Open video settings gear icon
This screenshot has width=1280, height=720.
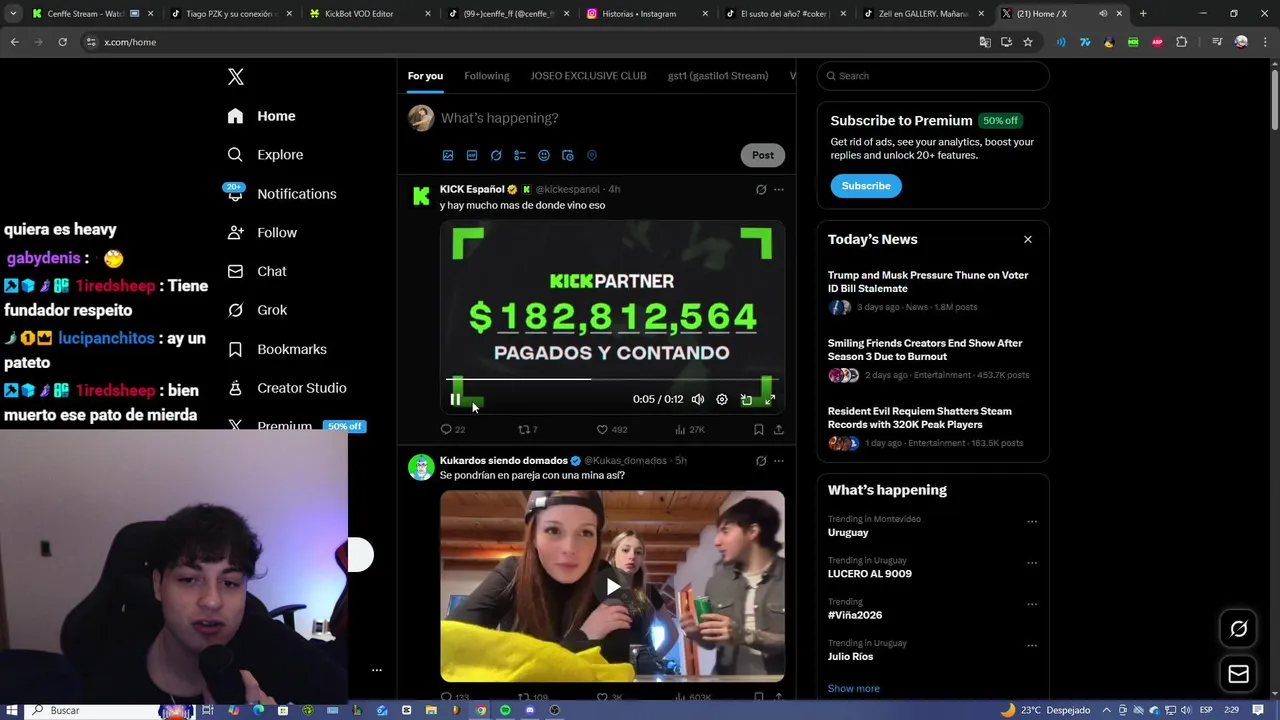(722, 399)
